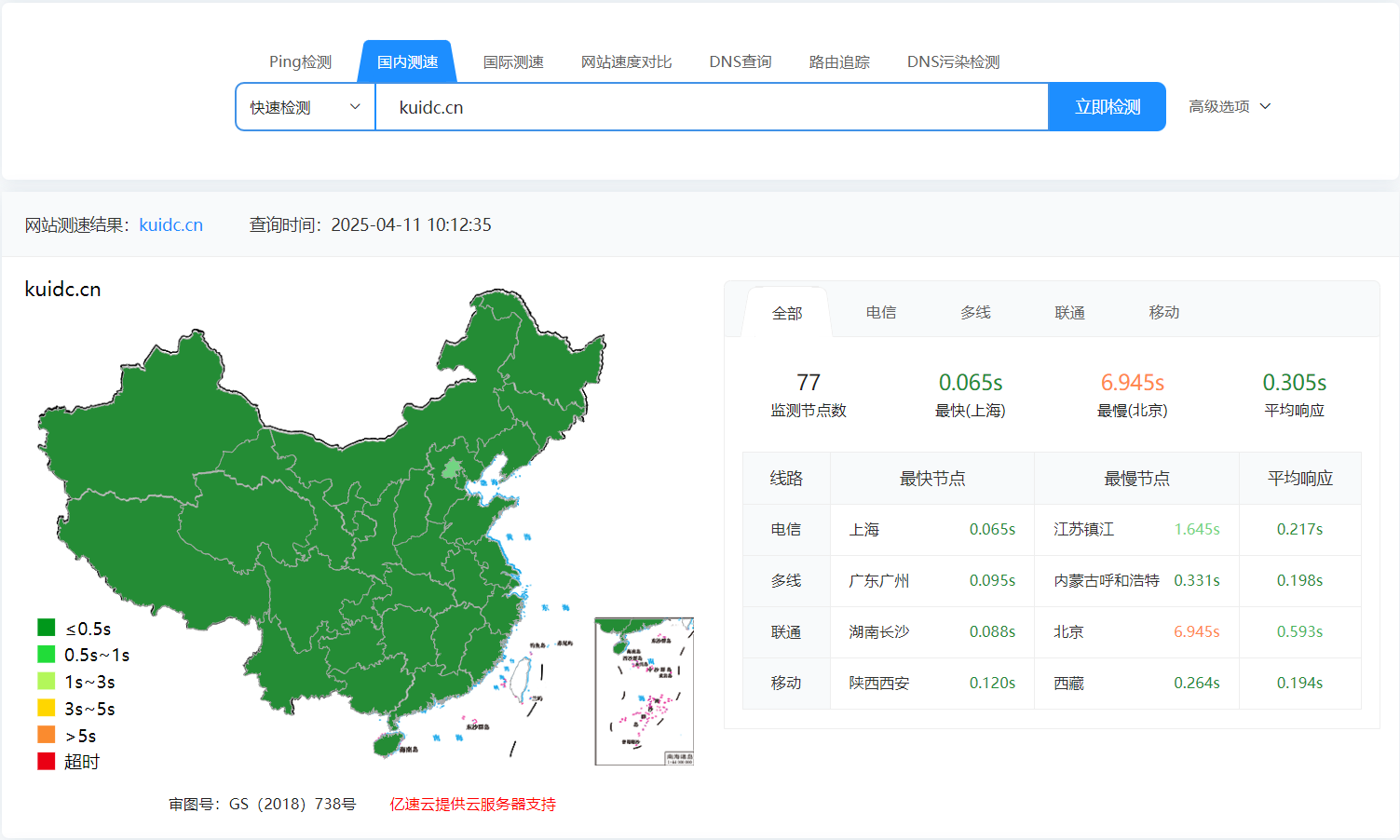The image size is (1400, 840).
Task: Click the 0.5s~1s green legend swatch
Action: point(47,655)
